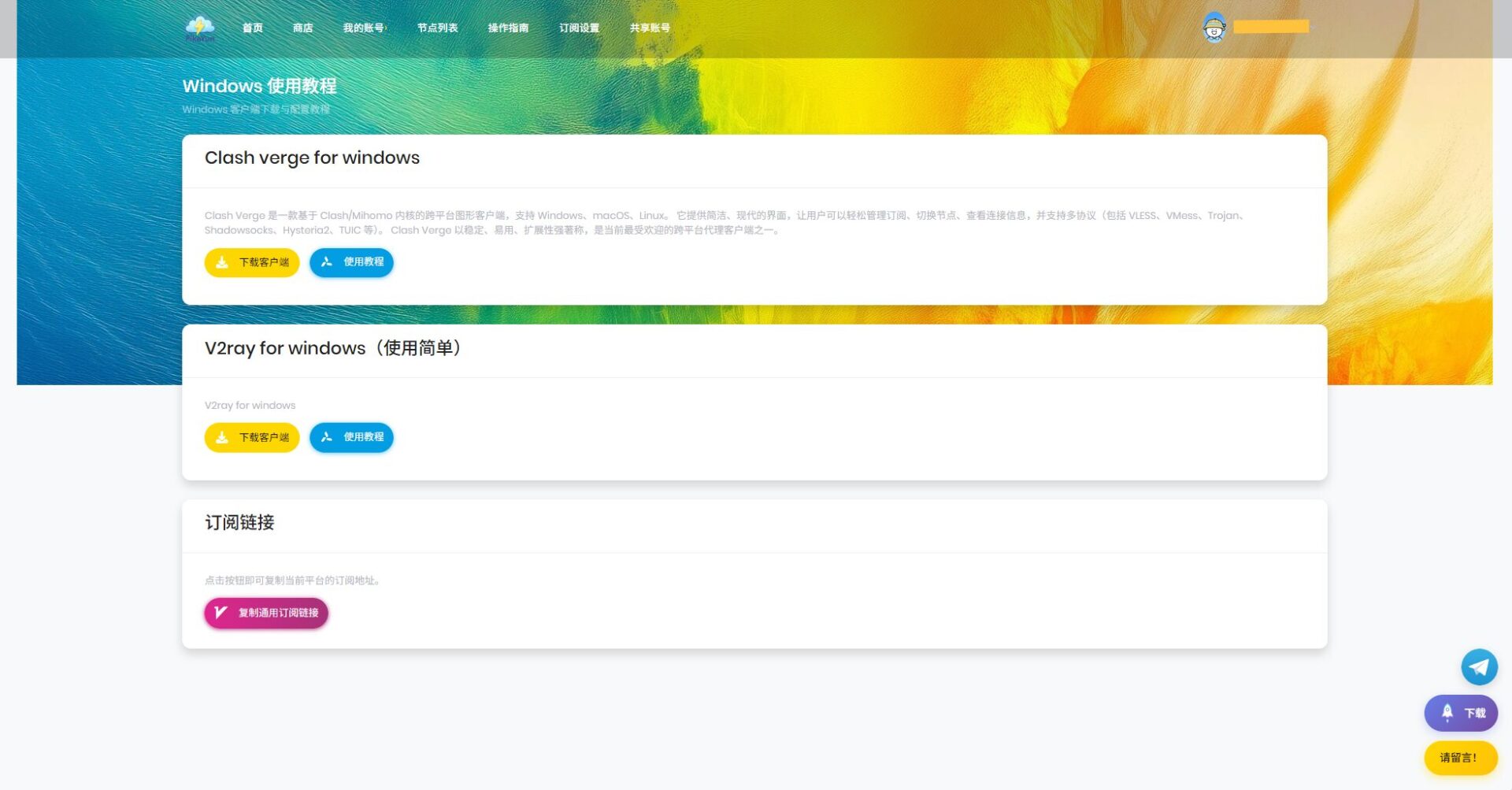Click the flowchart icon on Clash Verge 使用教程 button
The image size is (1512, 790).
(x=328, y=262)
